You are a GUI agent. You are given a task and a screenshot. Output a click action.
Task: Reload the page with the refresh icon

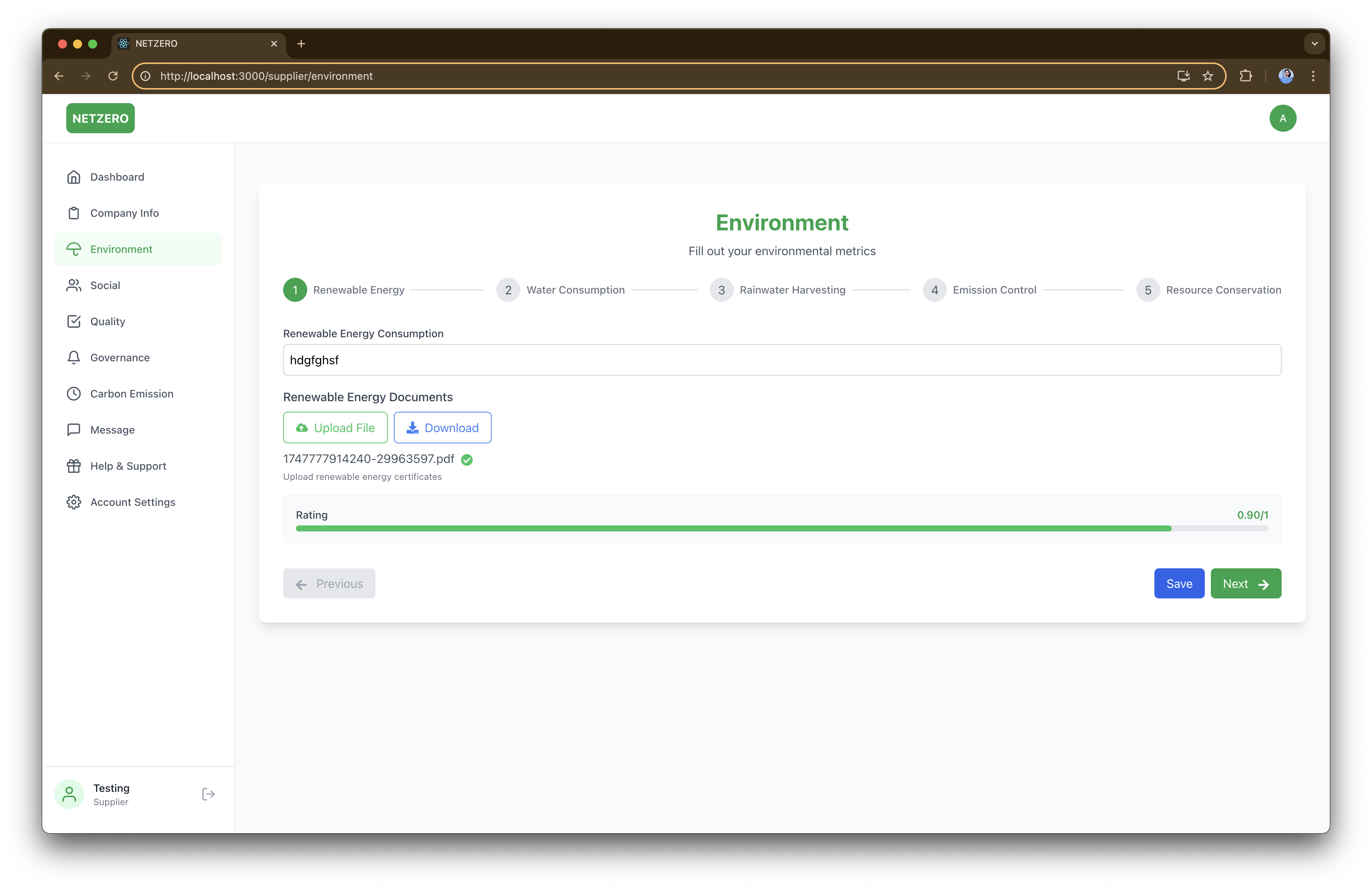click(x=113, y=76)
